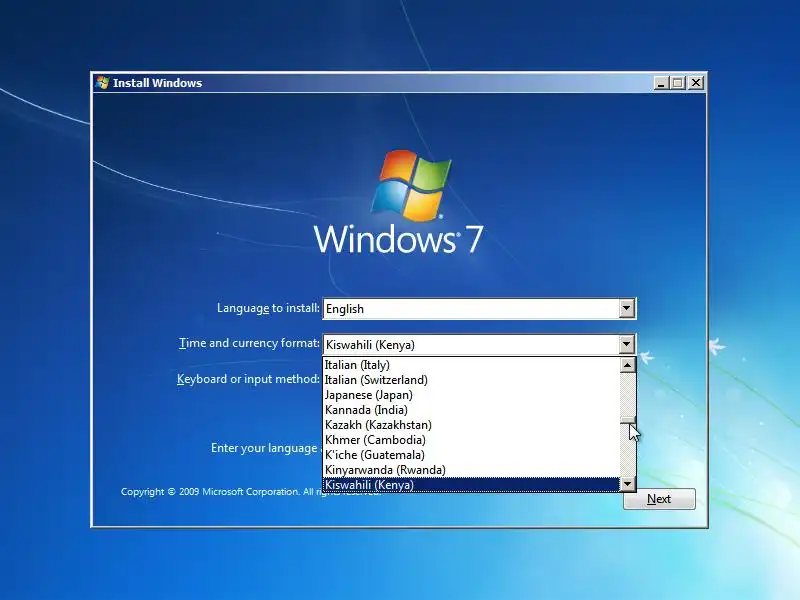Select Khmer (Cambodia) entry
800x600 pixels.
tap(471, 440)
